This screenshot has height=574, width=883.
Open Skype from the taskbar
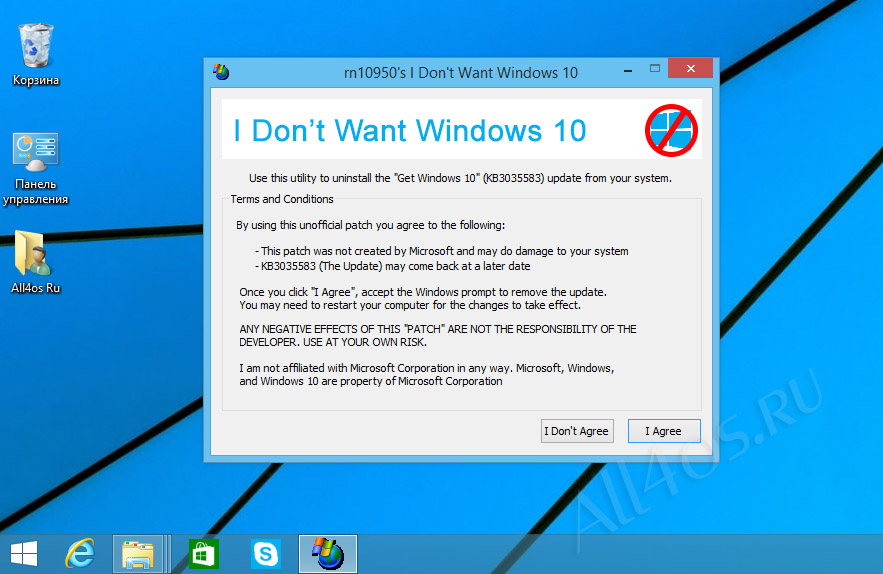tap(265, 554)
